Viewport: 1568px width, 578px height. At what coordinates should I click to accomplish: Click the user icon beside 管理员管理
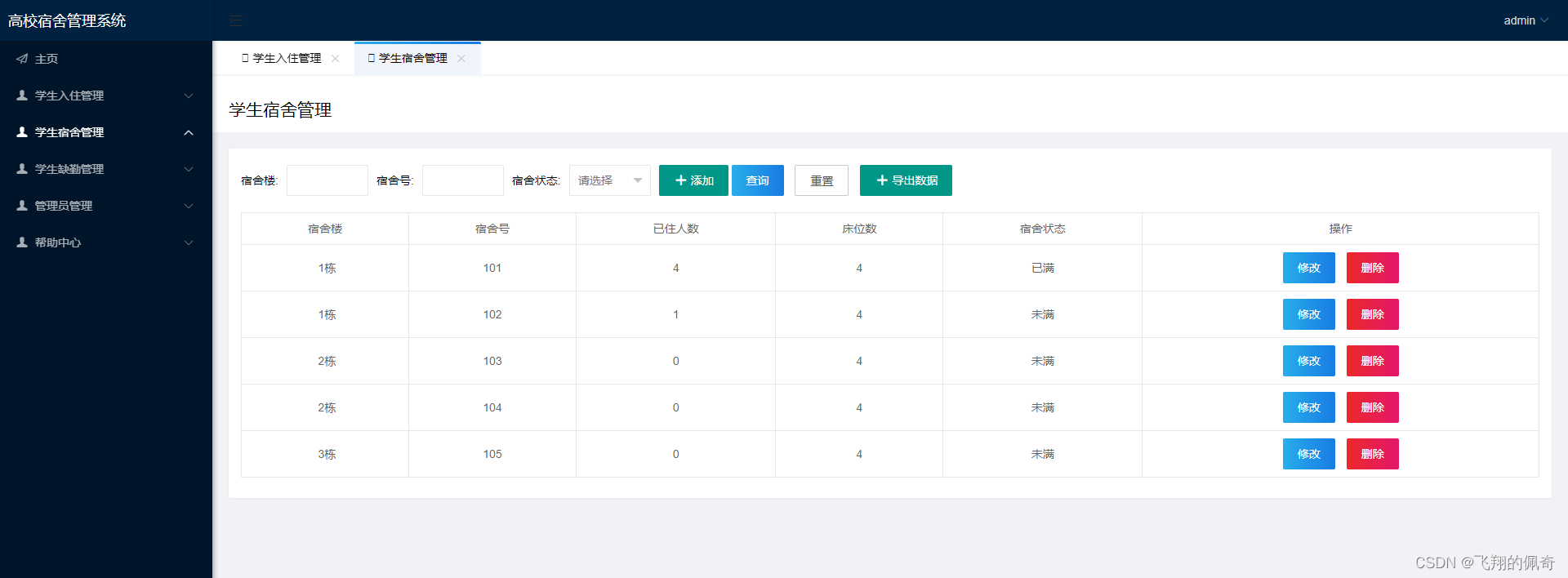point(22,206)
